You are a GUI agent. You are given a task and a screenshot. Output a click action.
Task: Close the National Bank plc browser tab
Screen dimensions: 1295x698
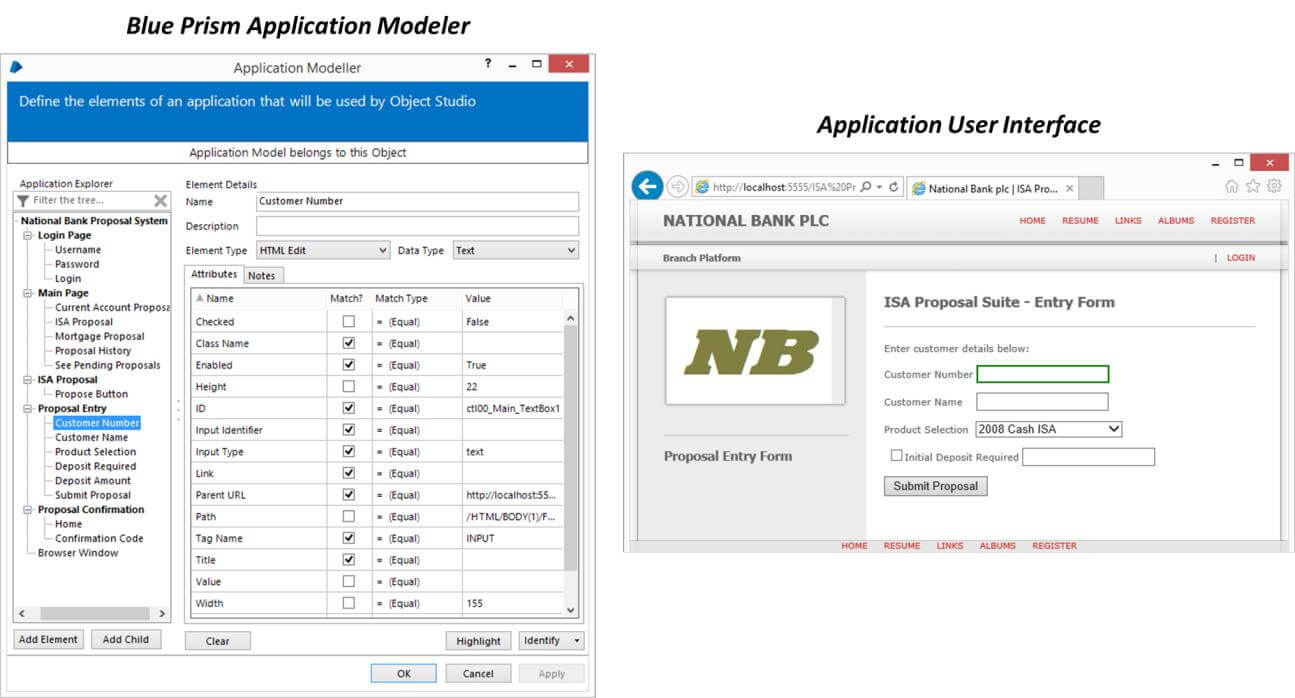(x=1069, y=188)
